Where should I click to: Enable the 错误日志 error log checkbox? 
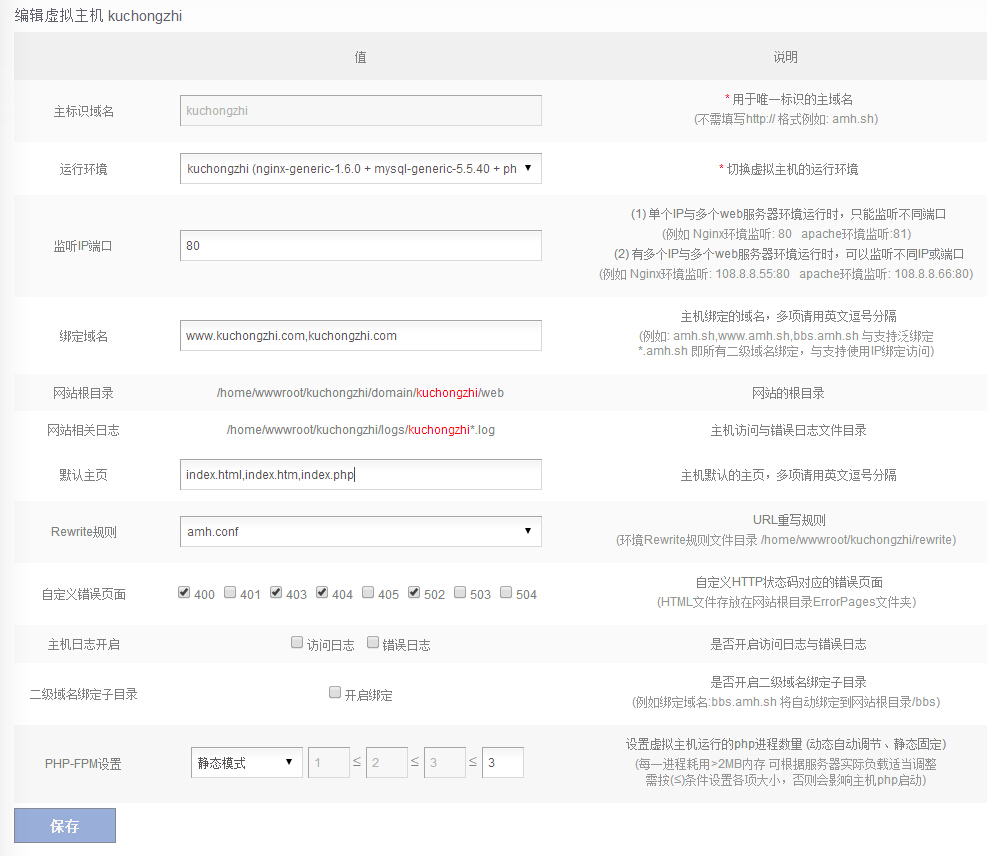pos(373,643)
